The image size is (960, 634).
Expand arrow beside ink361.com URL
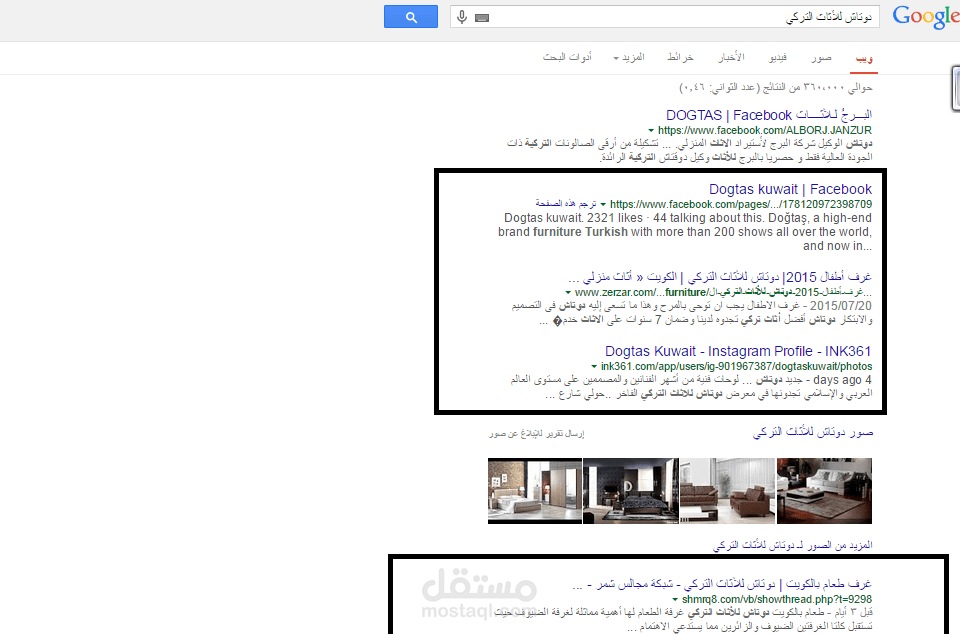point(594,367)
